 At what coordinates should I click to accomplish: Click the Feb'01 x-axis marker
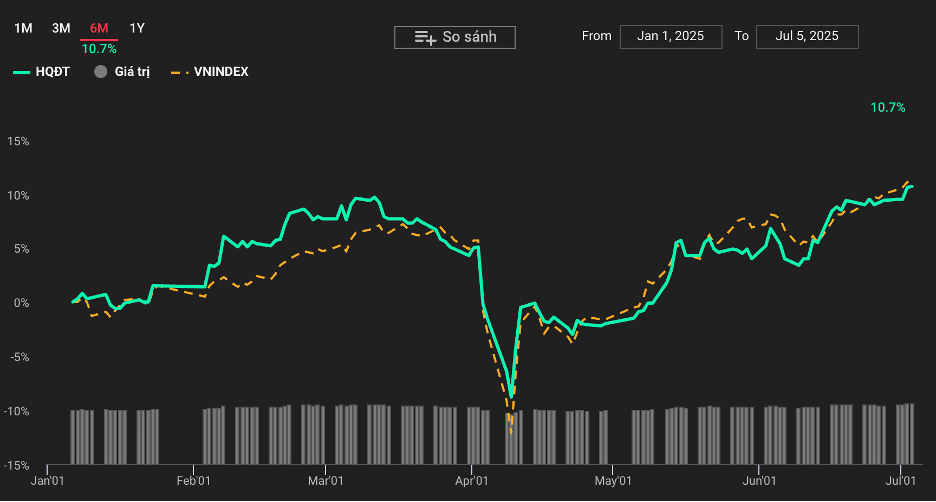[193, 481]
